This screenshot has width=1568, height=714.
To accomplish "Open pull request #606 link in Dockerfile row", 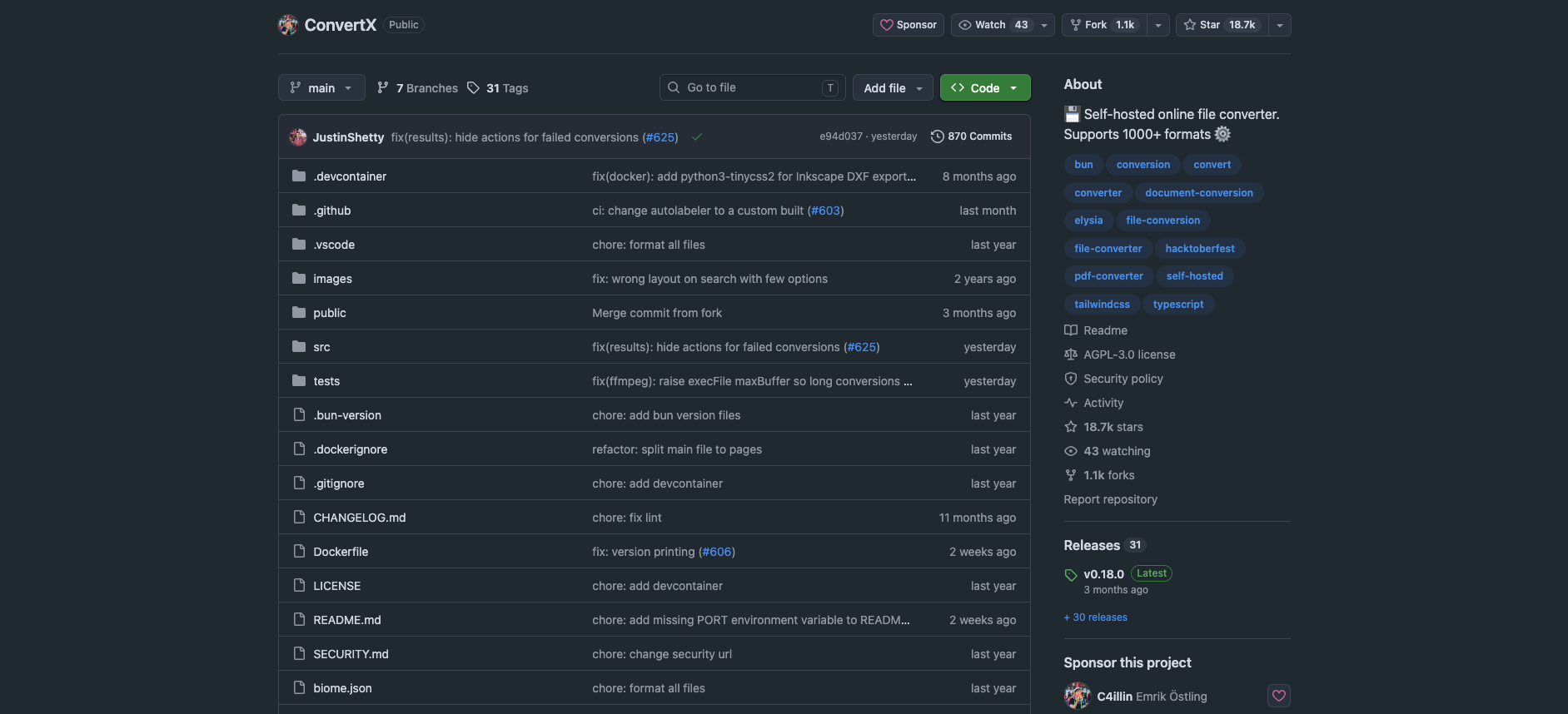I will pyautogui.click(x=717, y=552).
